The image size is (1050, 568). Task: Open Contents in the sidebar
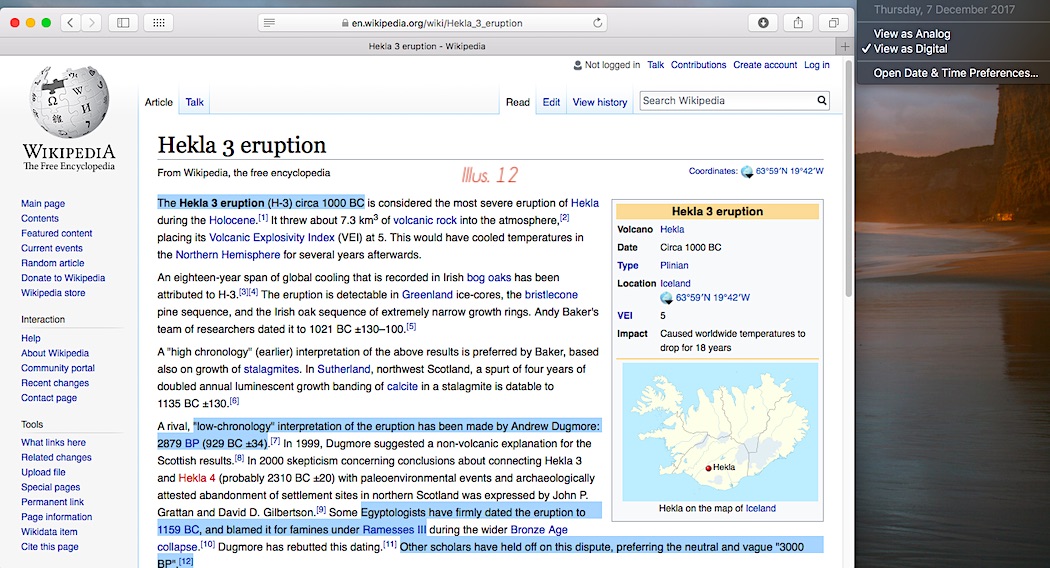pos(40,218)
